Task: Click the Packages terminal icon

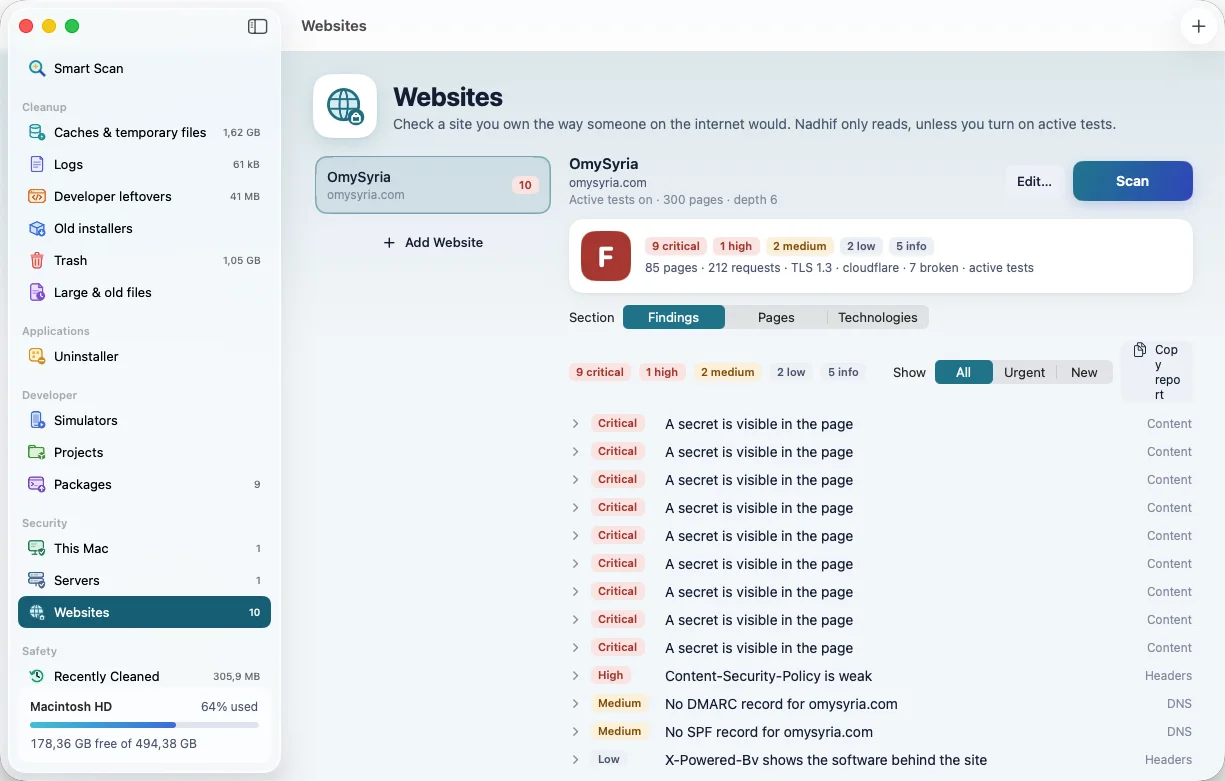Action: click(x=37, y=484)
